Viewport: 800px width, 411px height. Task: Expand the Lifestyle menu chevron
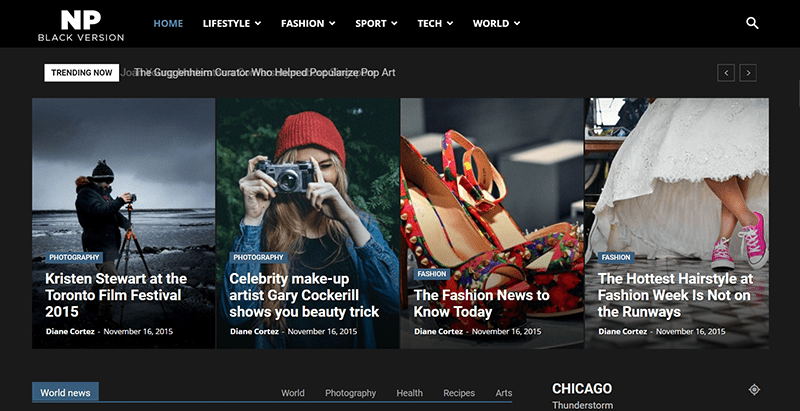point(258,23)
